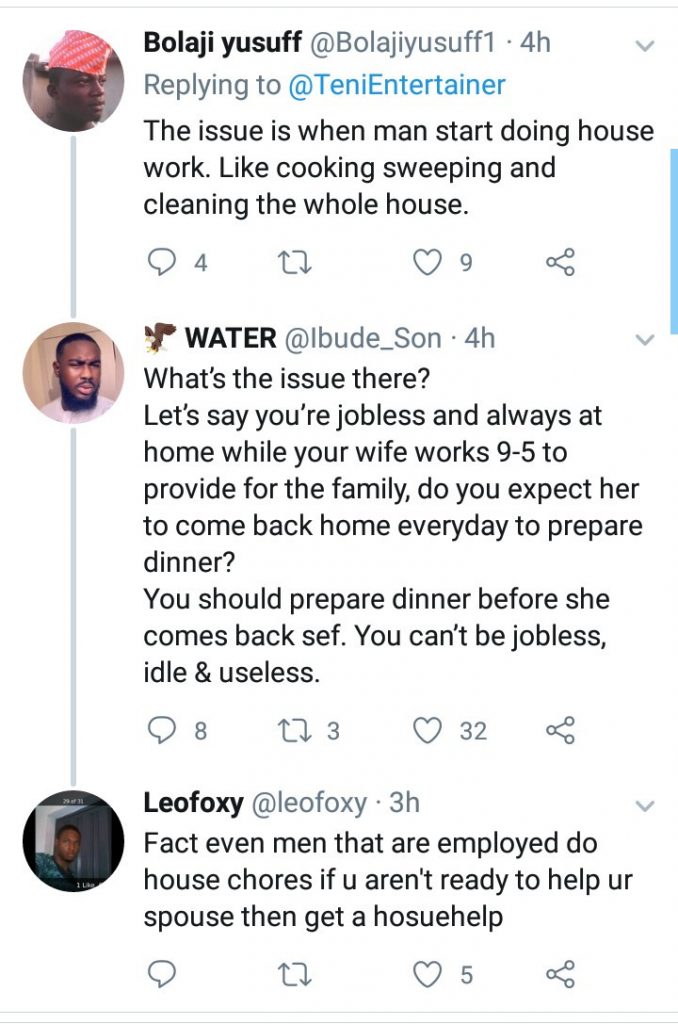Click the blue scrollbar on the right edge
The height and width of the screenshot is (1024, 678).
click(x=674, y=240)
